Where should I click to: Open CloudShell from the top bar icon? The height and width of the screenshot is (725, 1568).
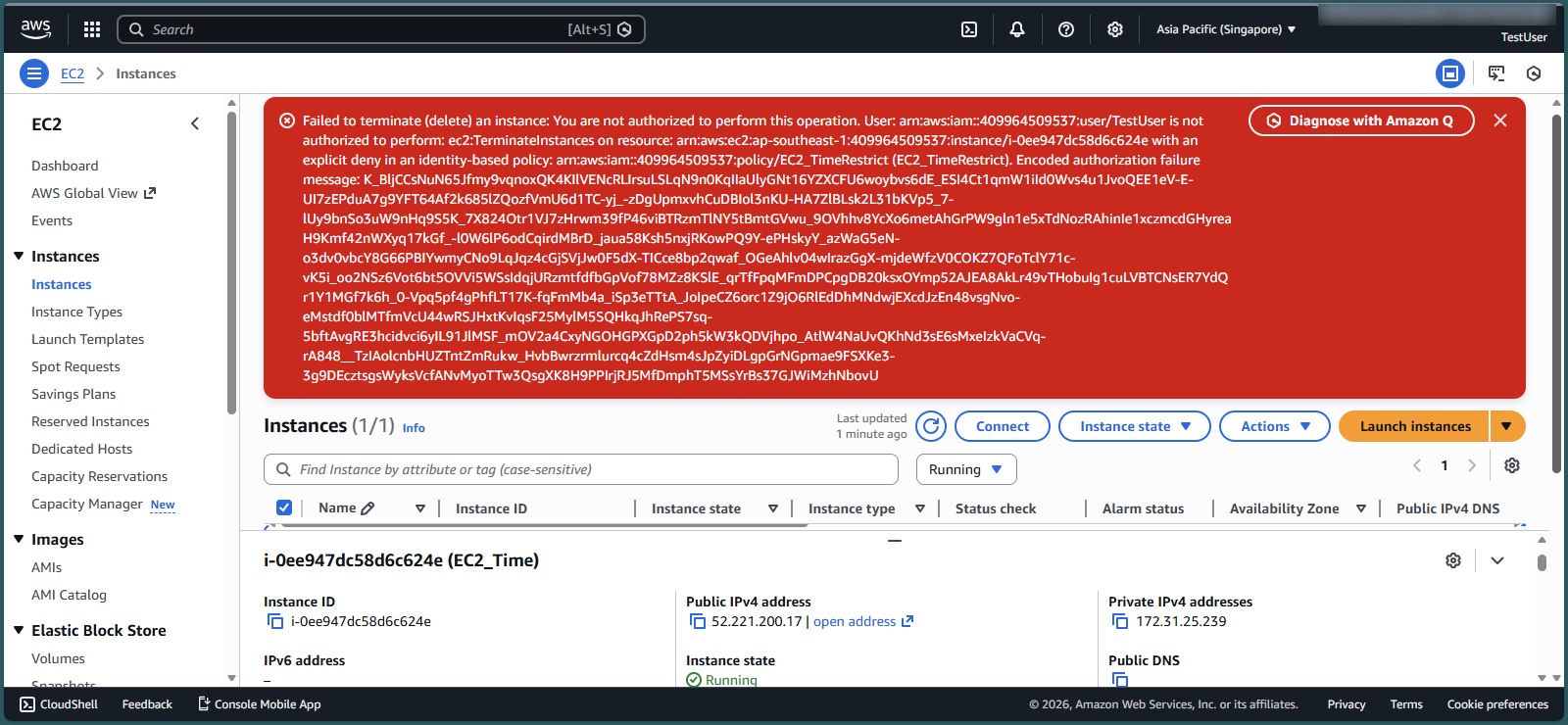[969, 29]
